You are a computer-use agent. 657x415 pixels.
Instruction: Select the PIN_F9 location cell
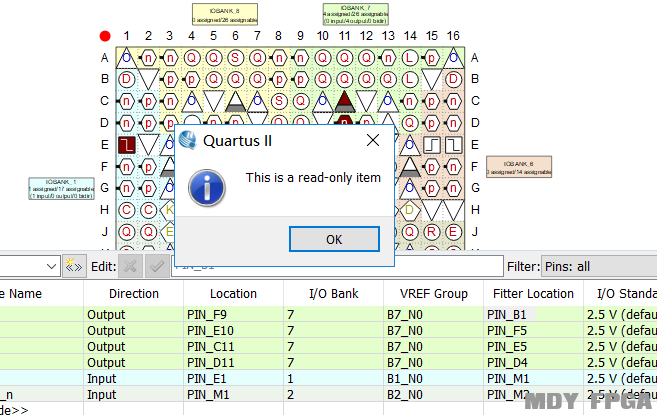pyautogui.click(x=233, y=315)
